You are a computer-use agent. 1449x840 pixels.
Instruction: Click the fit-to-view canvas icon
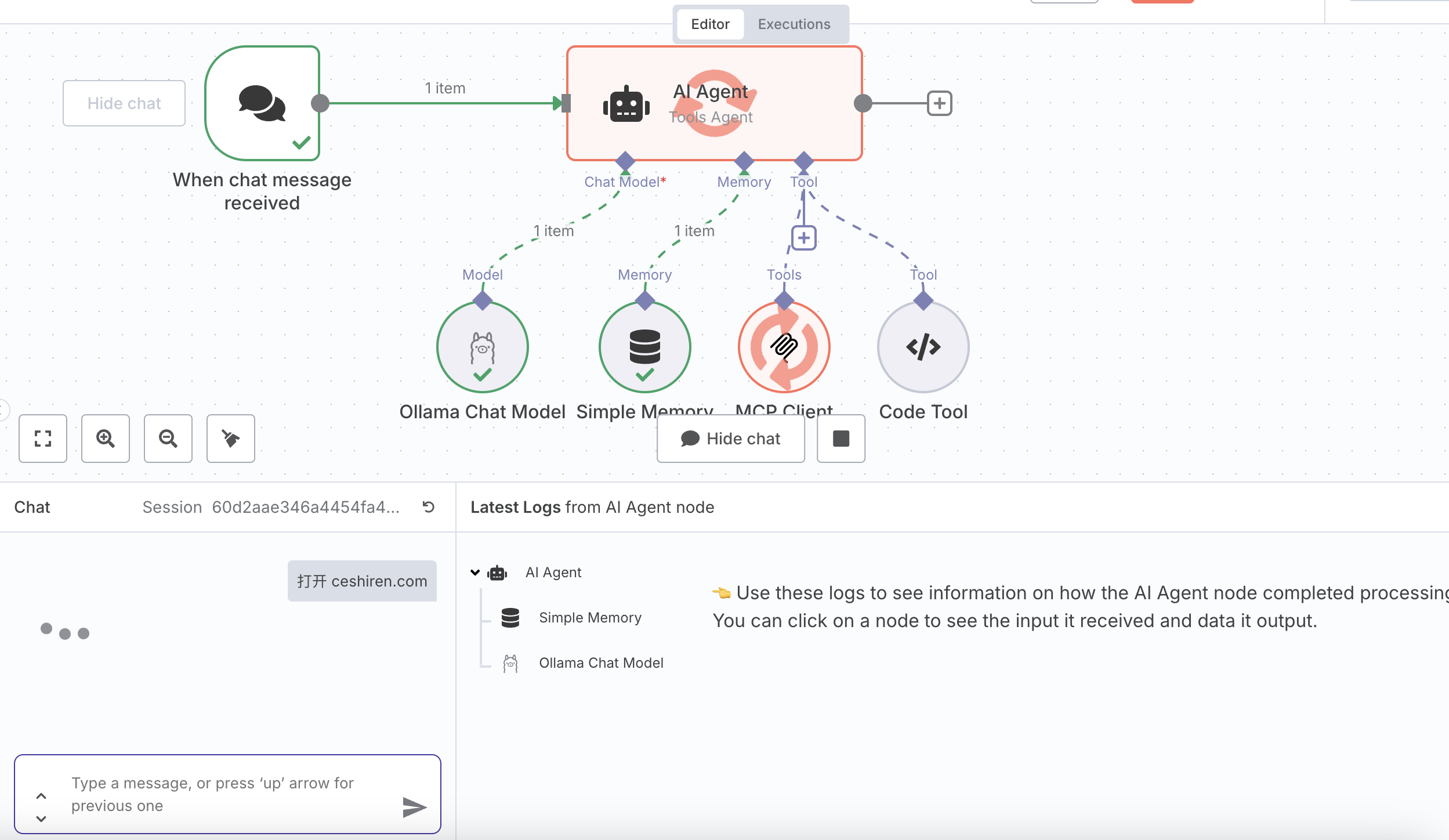(43, 439)
